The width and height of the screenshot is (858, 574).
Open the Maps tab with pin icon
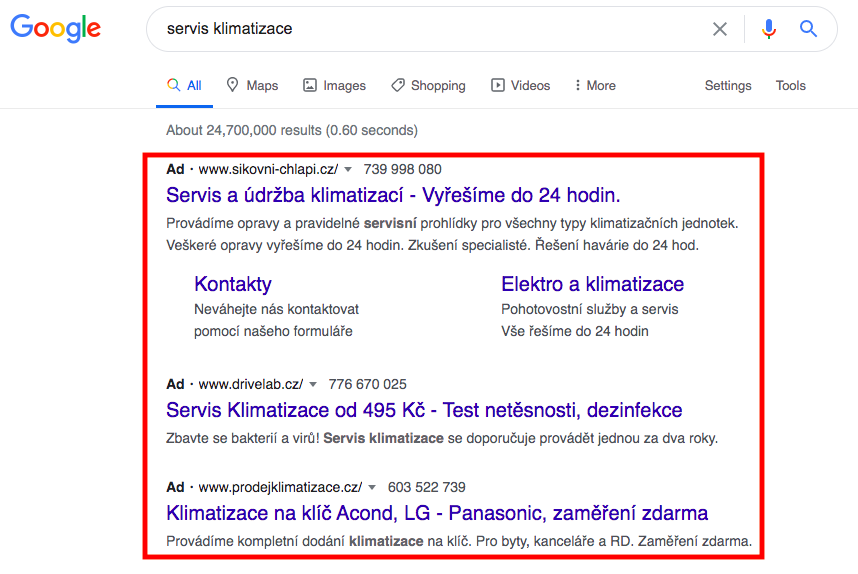(252, 85)
